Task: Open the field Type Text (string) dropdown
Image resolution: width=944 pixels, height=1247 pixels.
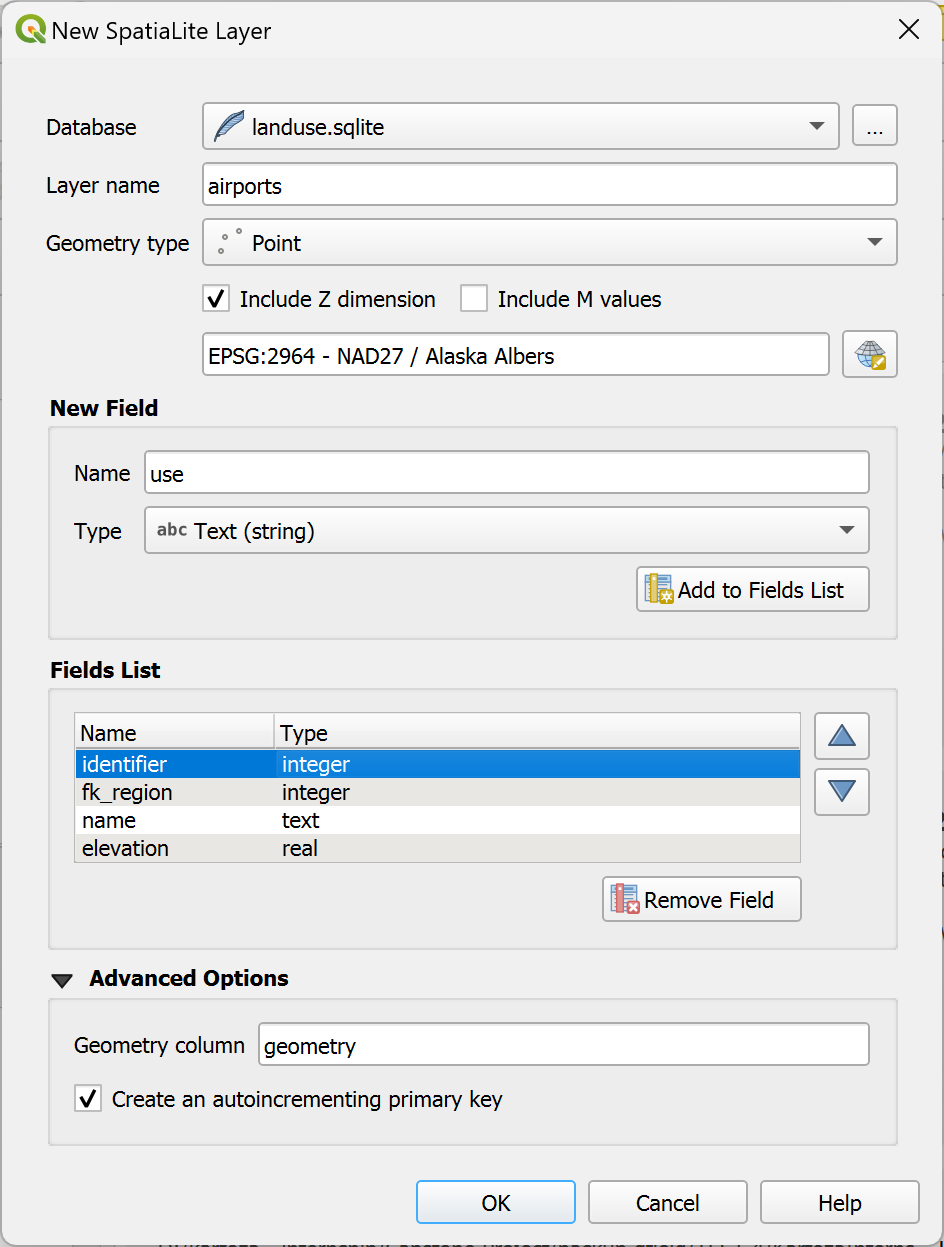Action: (x=506, y=531)
